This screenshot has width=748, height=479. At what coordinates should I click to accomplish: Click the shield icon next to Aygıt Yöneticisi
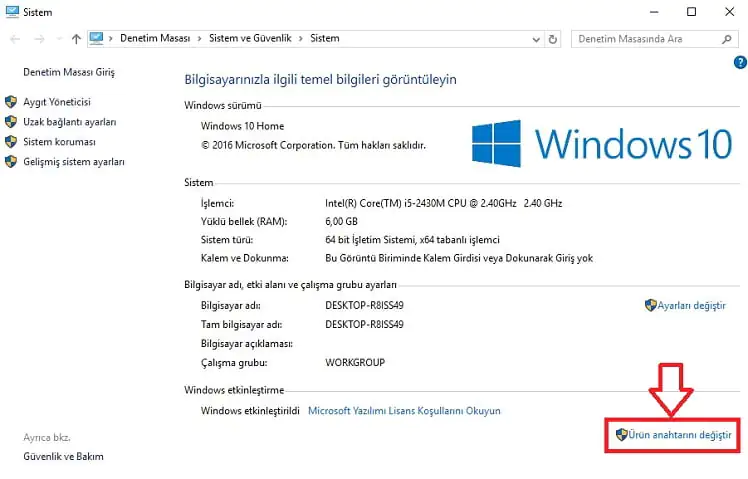click(x=11, y=102)
